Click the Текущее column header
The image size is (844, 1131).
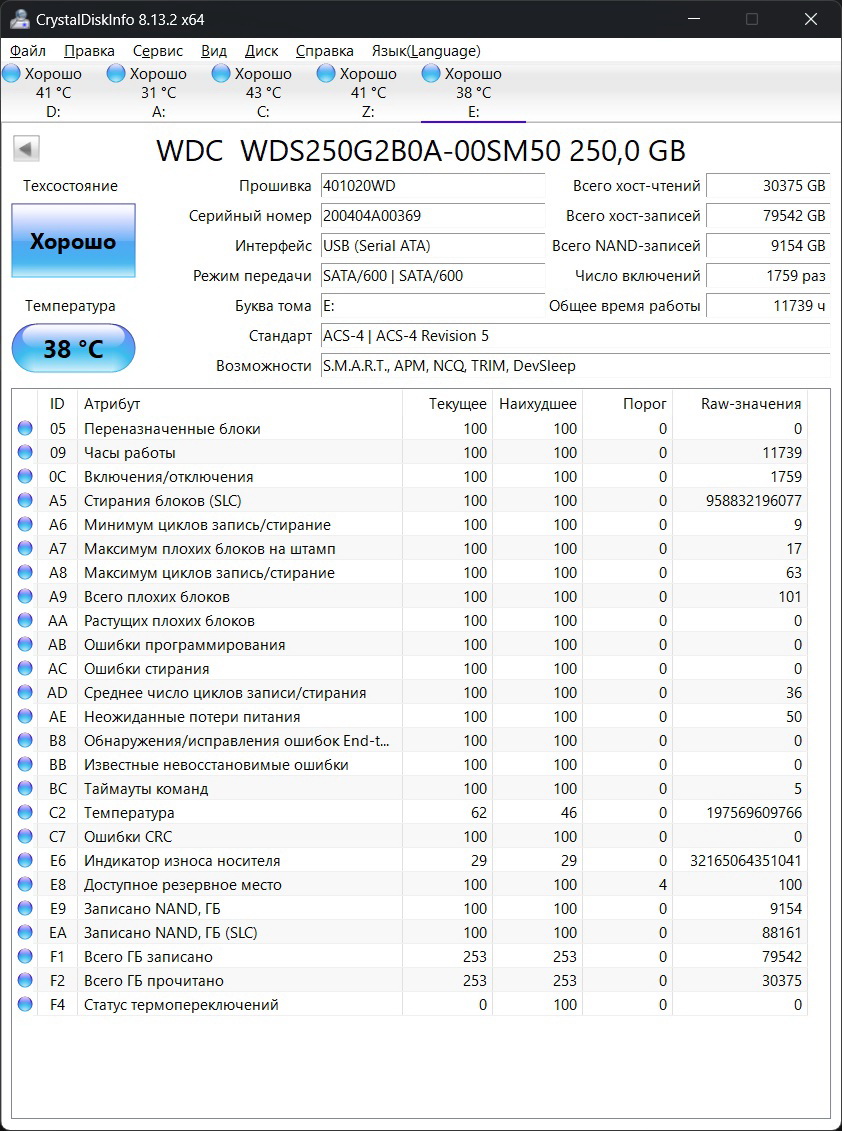click(x=447, y=404)
